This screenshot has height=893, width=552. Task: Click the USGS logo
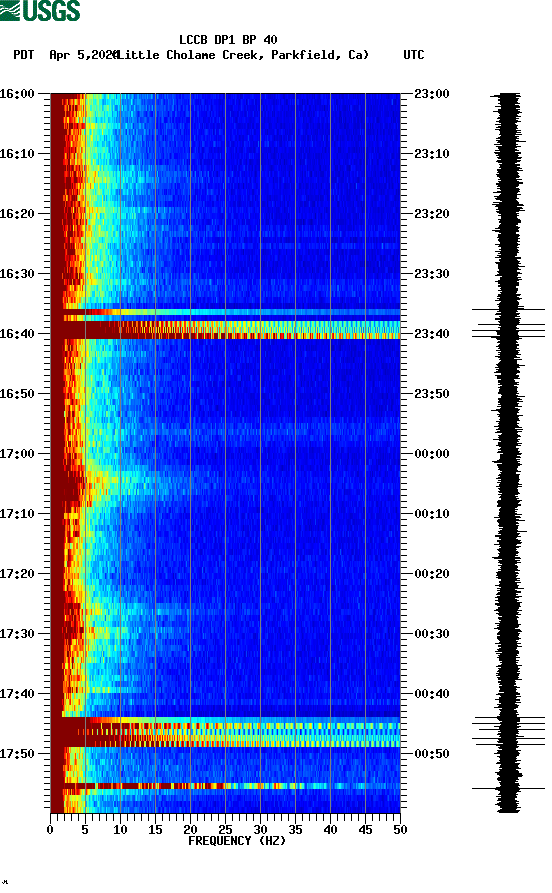click(x=40, y=10)
